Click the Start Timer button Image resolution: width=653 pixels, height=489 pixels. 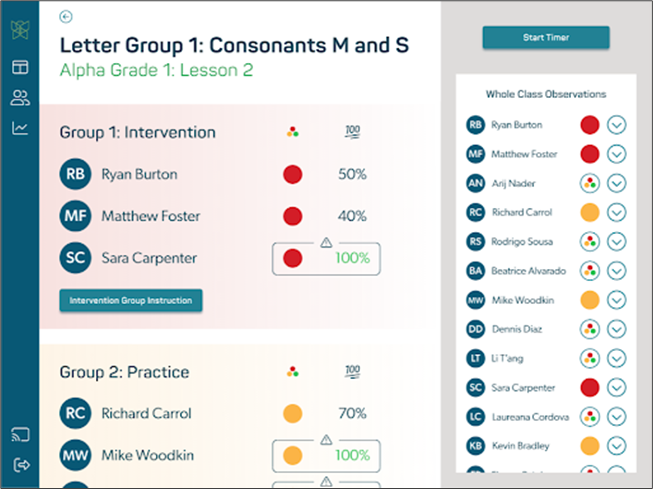coord(546,38)
